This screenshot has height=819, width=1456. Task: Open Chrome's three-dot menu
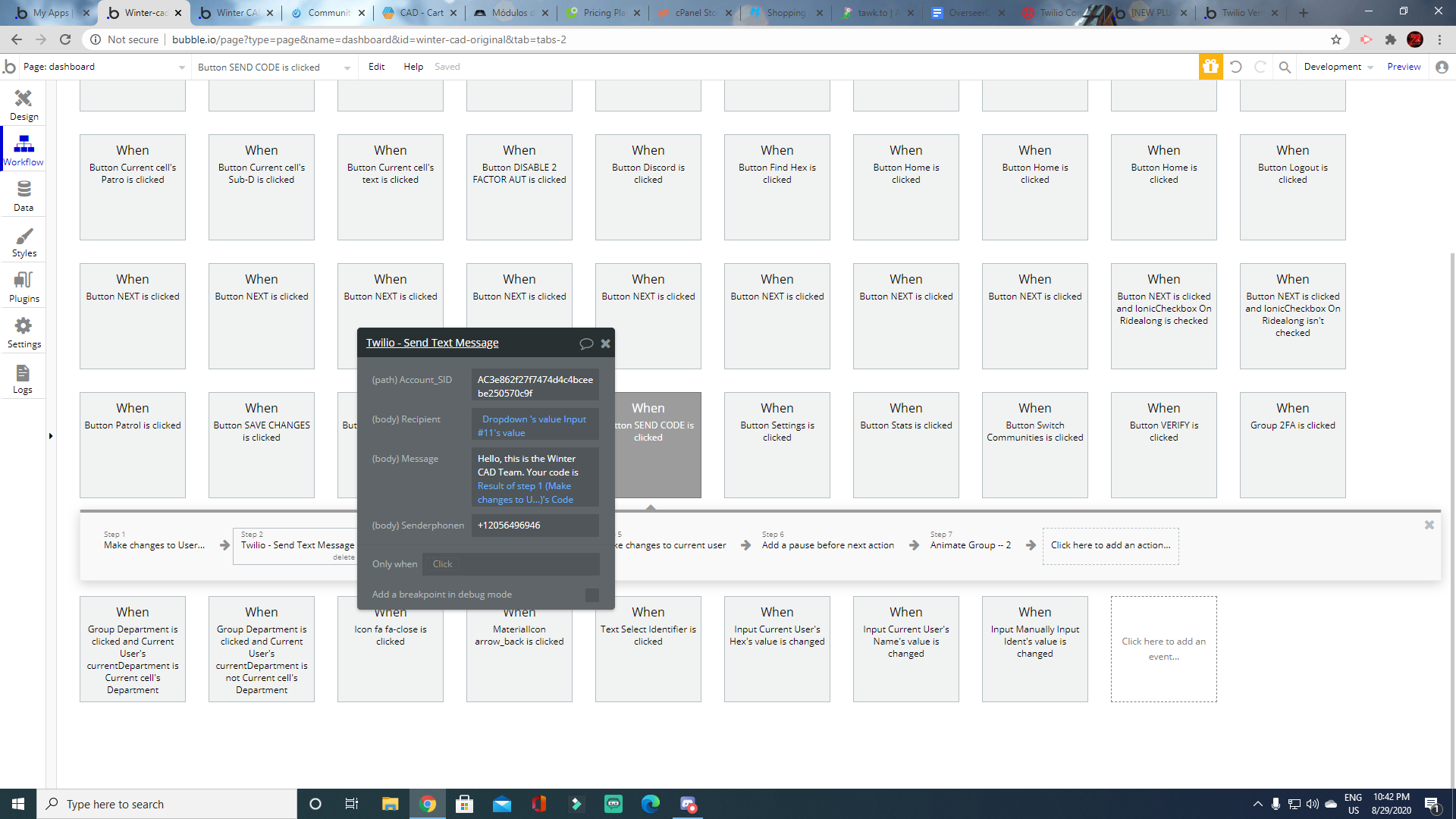pyautogui.click(x=1439, y=39)
